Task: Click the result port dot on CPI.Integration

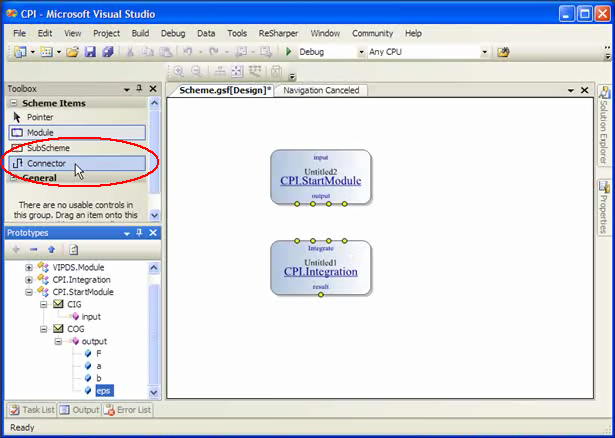Action: pyautogui.click(x=321, y=295)
